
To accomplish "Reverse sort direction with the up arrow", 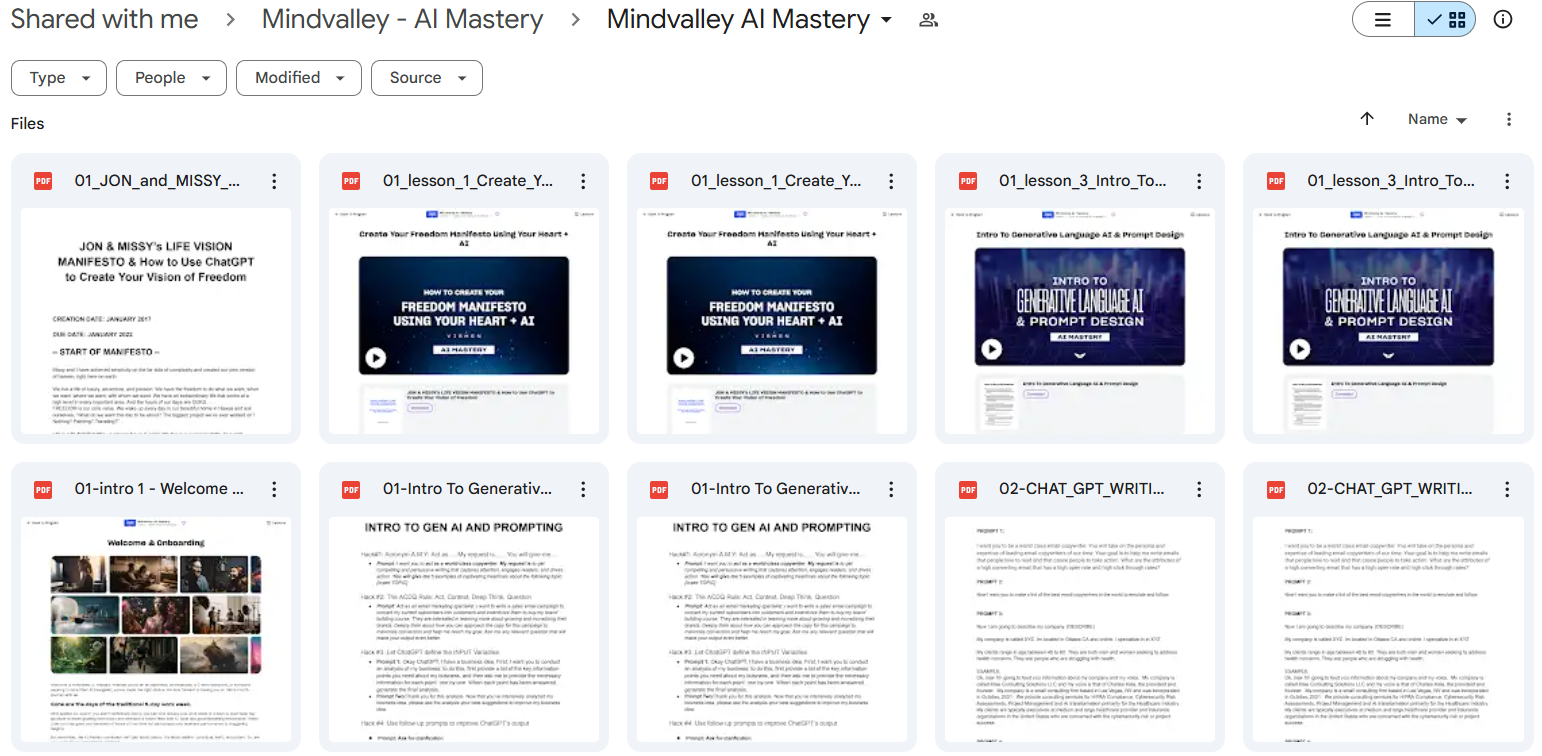I will coord(1367,119).
